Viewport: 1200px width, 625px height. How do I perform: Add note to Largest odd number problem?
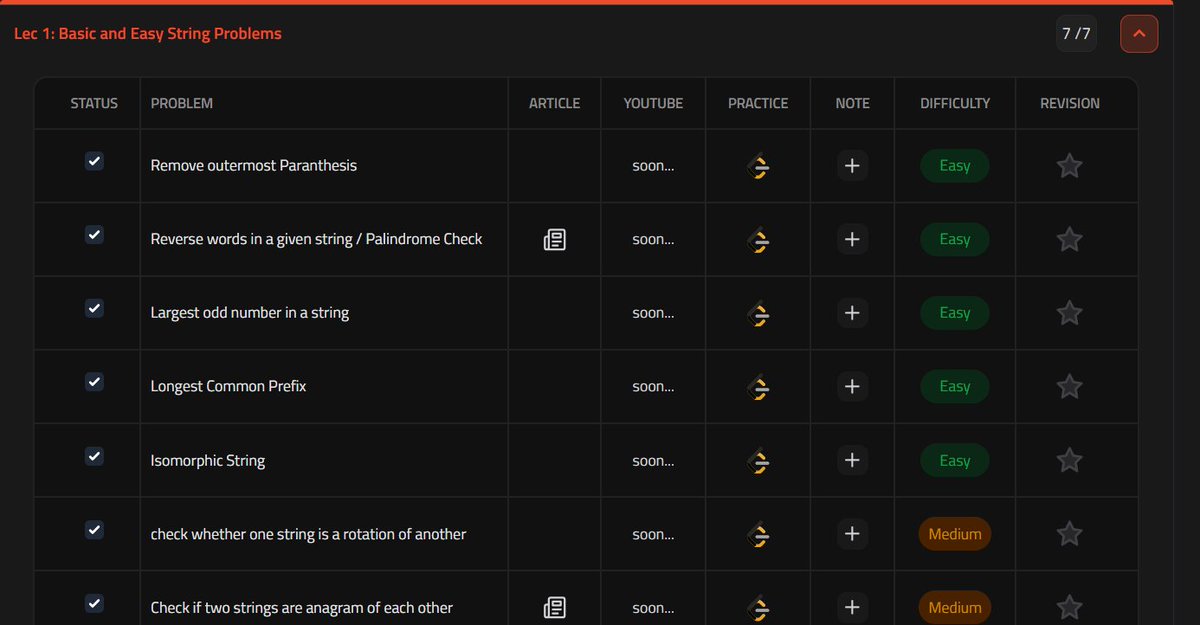(x=852, y=313)
